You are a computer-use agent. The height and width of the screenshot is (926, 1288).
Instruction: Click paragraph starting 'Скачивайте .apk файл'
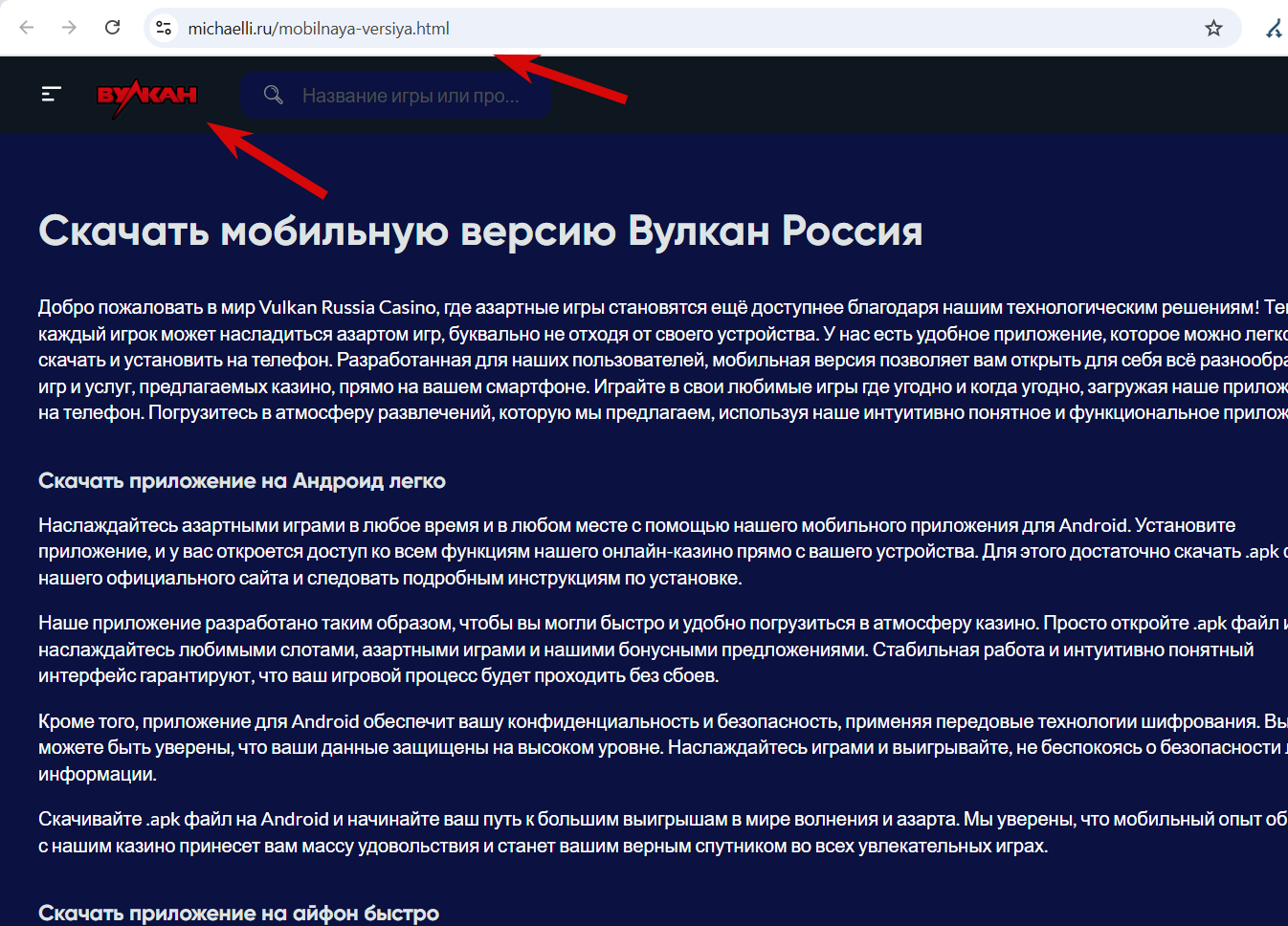(663, 832)
